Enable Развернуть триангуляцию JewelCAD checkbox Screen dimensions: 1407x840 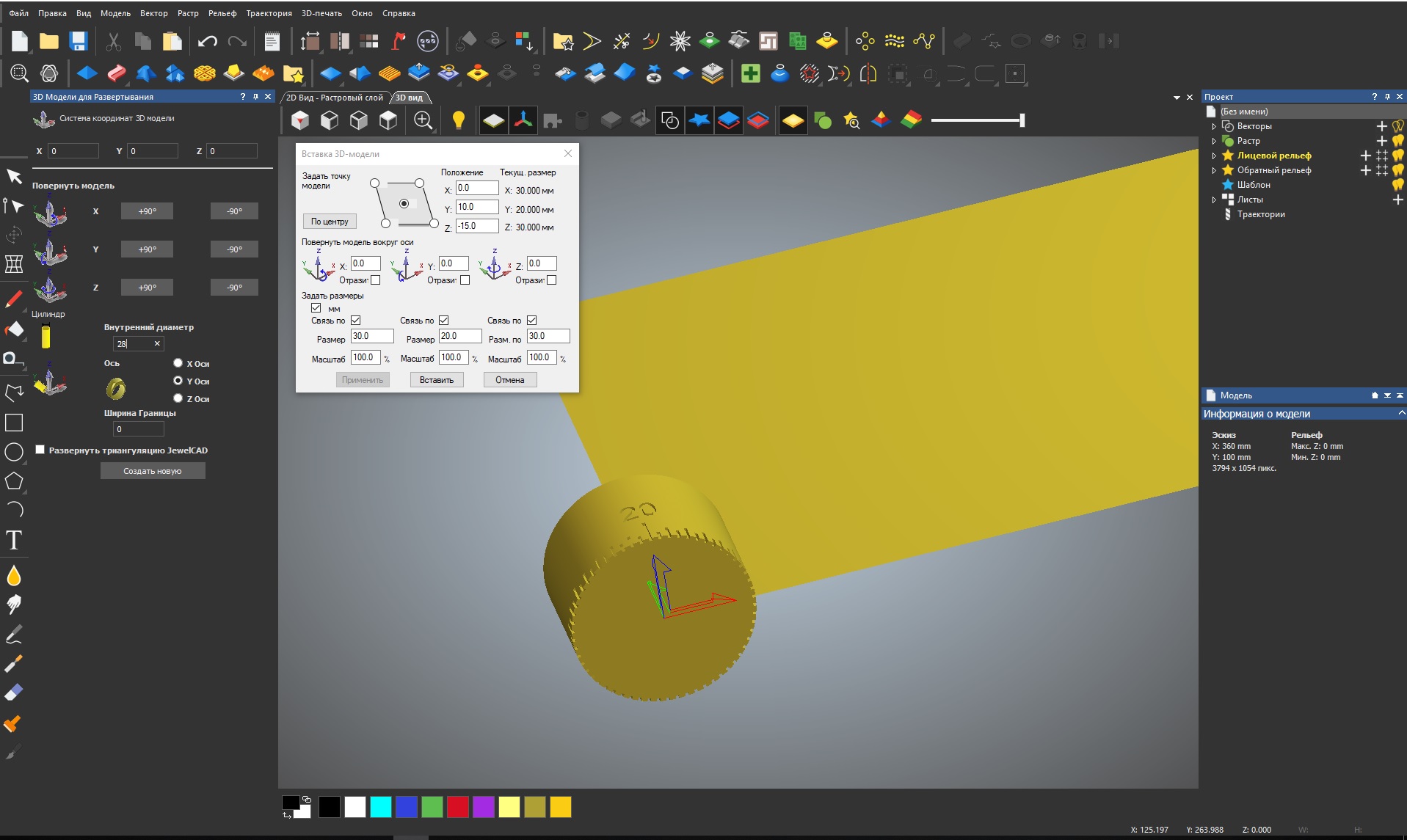pos(40,450)
